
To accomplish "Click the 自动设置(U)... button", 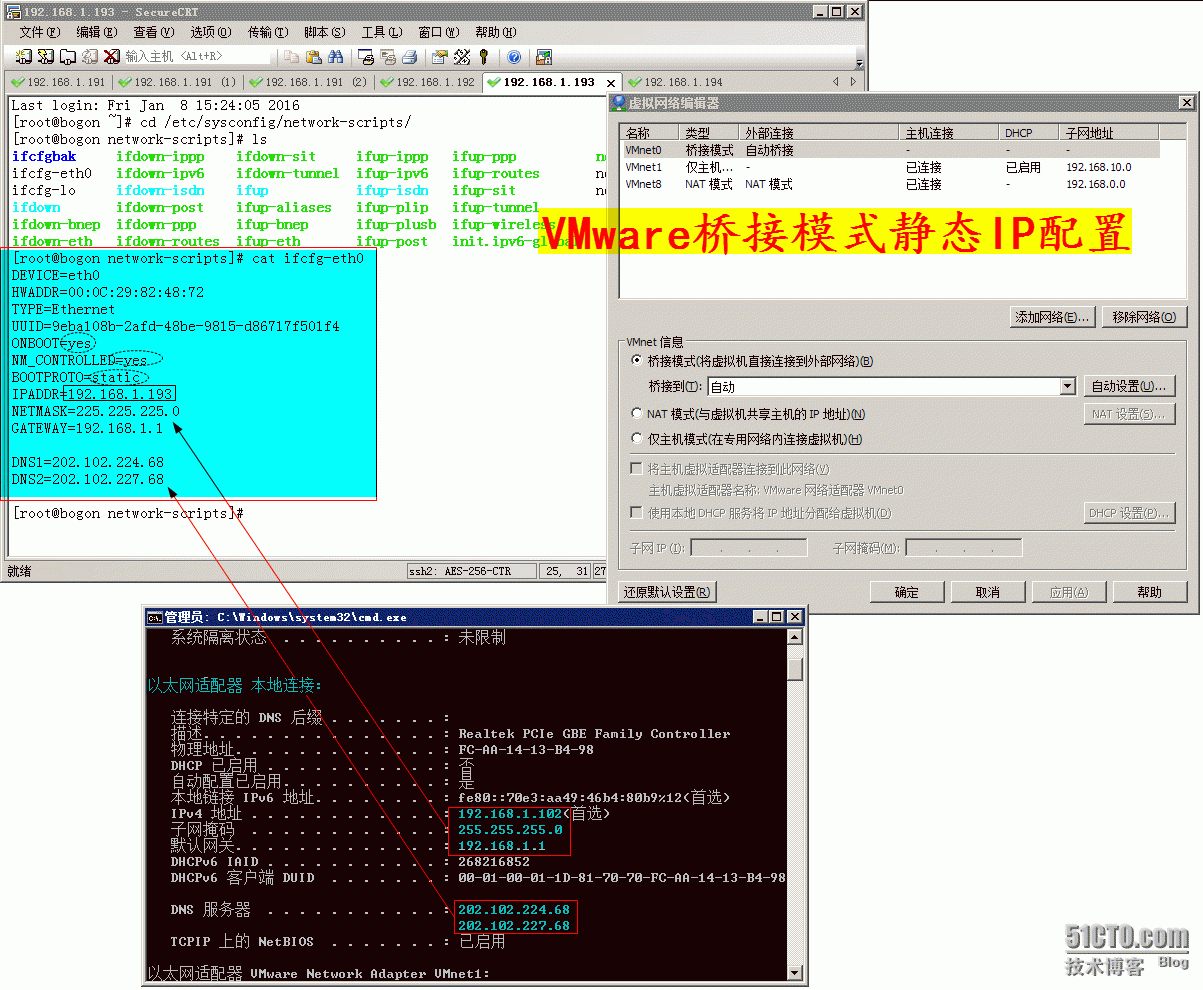I will pos(1129,386).
